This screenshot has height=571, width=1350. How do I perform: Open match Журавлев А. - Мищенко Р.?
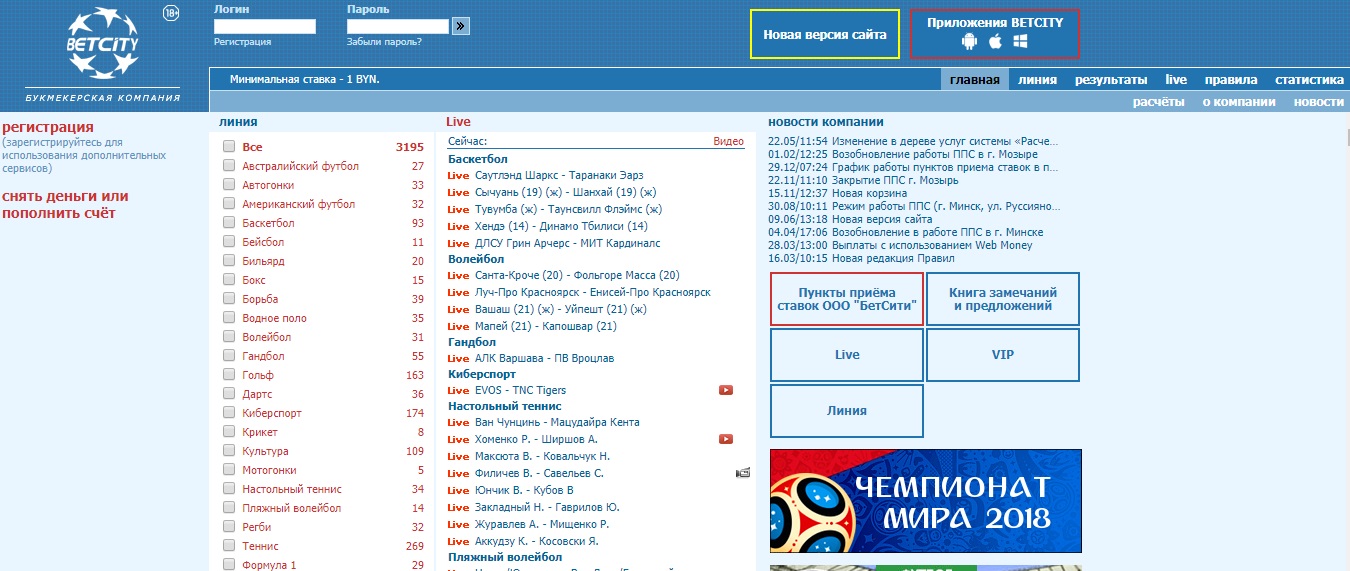click(542, 524)
